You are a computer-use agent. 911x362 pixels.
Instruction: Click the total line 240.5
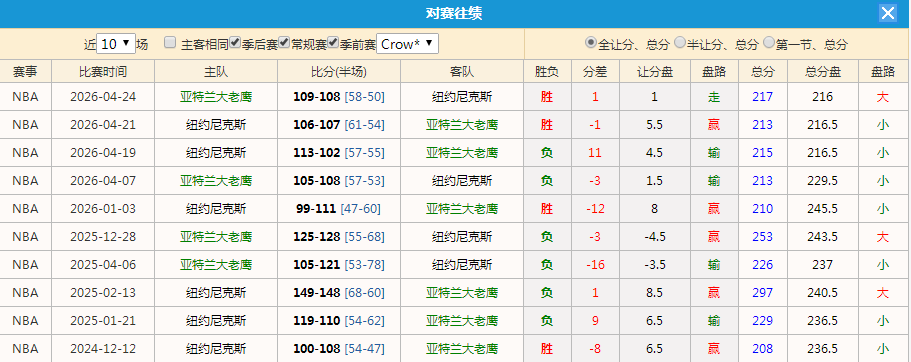823,293
